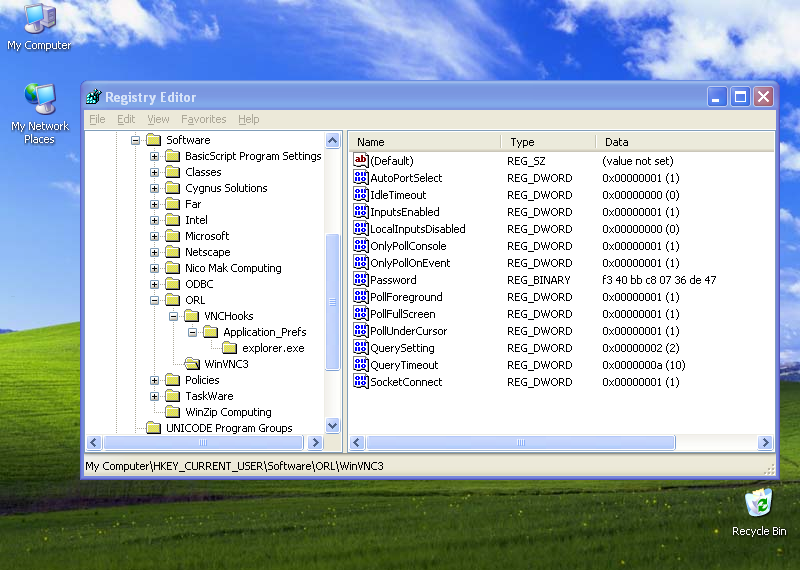The height and width of the screenshot is (570, 800).
Task: Click the tree pane vertical scrollbar thumb
Action: tap(333, 302)
